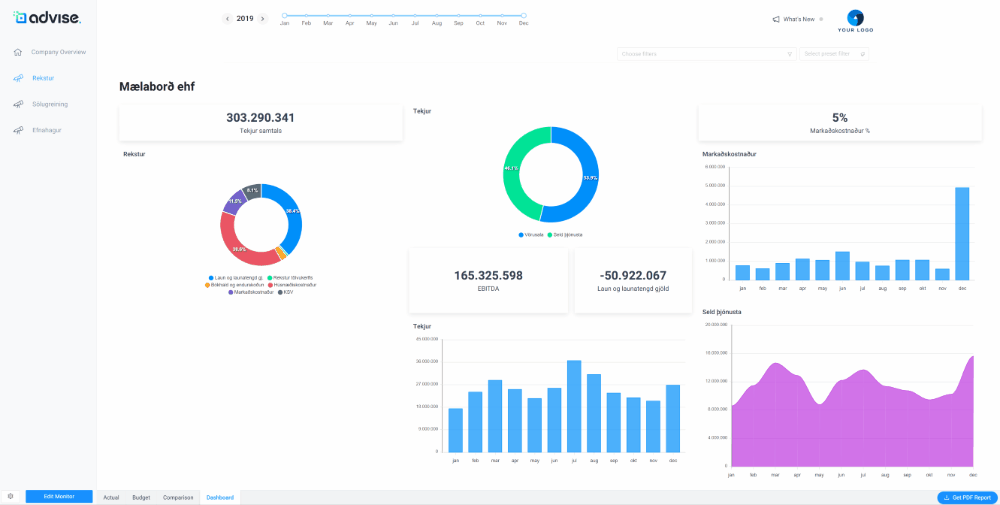Screen dimensions: 1000x505
Task: Expand the Select preset filter dropdown
Action: pos(833,54)
